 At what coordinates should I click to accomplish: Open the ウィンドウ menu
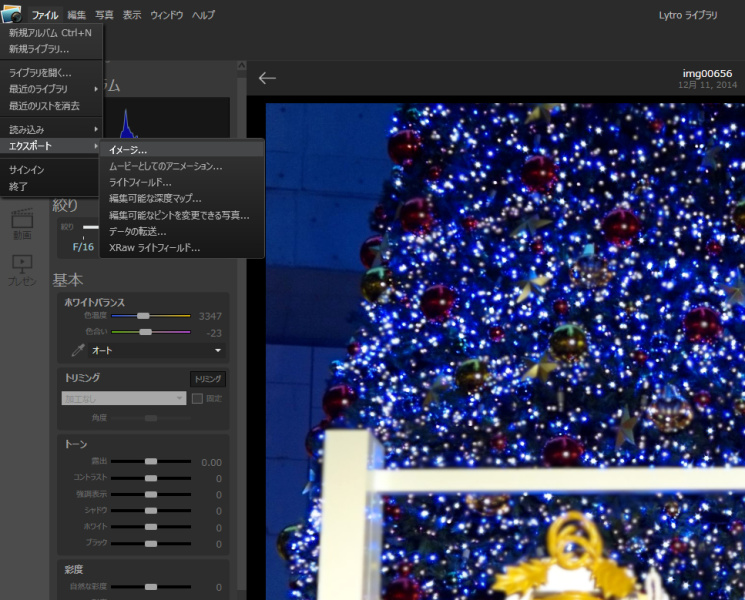[167, 15]
